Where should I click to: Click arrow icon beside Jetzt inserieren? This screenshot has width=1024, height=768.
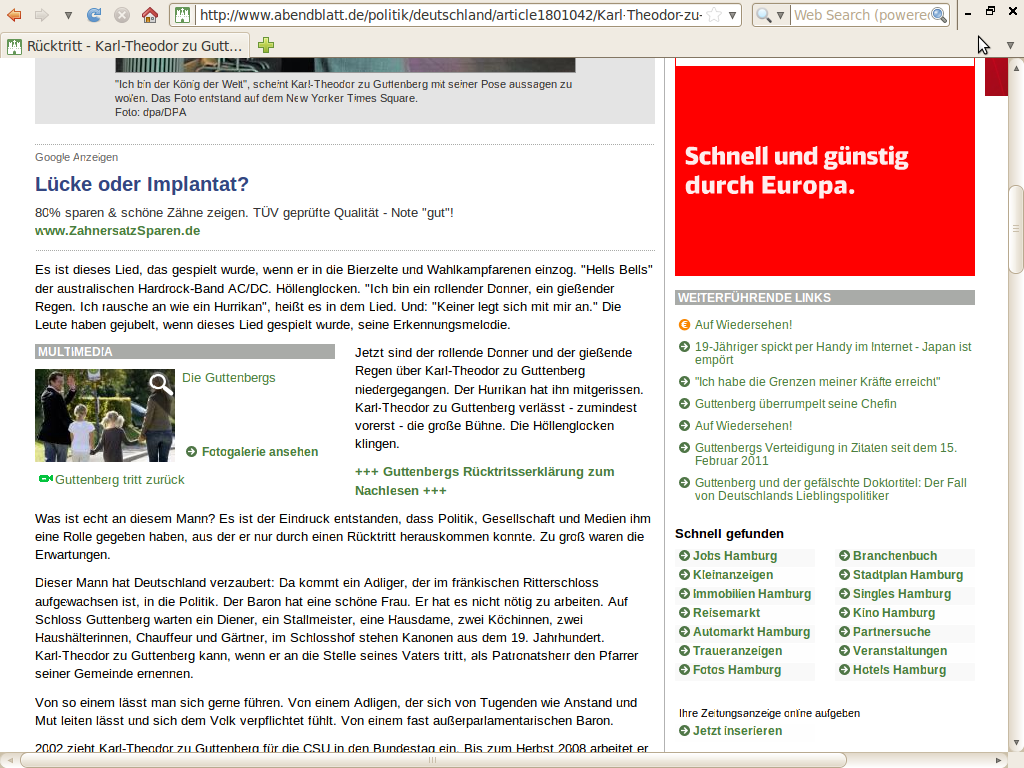click(684, 731)
